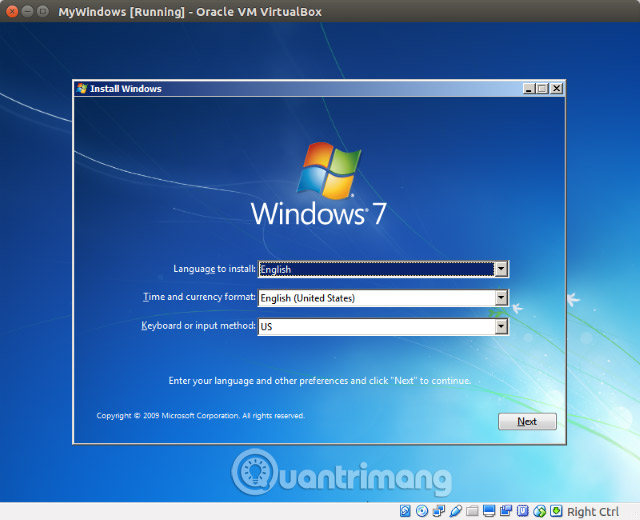Maximize the Install Windows dialog
Image resolution: width=640 pixels, height=520 pixels.
[x=542, y=88]
